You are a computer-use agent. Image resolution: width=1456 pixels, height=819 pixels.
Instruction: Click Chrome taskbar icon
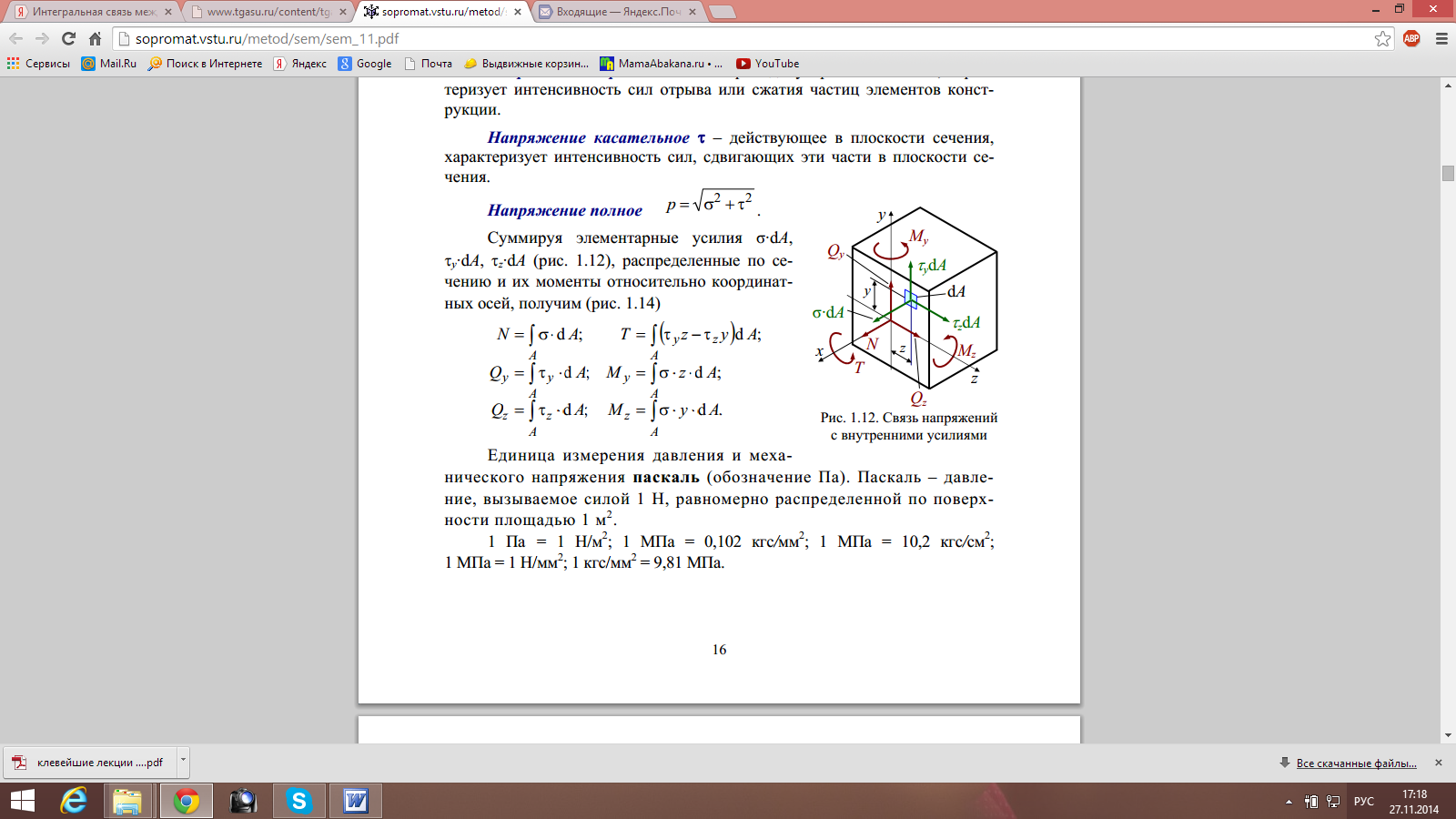pyautogui.click(x=186, y=801)
